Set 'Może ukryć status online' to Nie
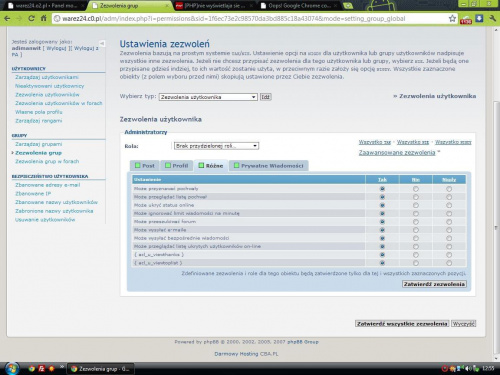Screen dimensions: 500x375 pos(416,205)
